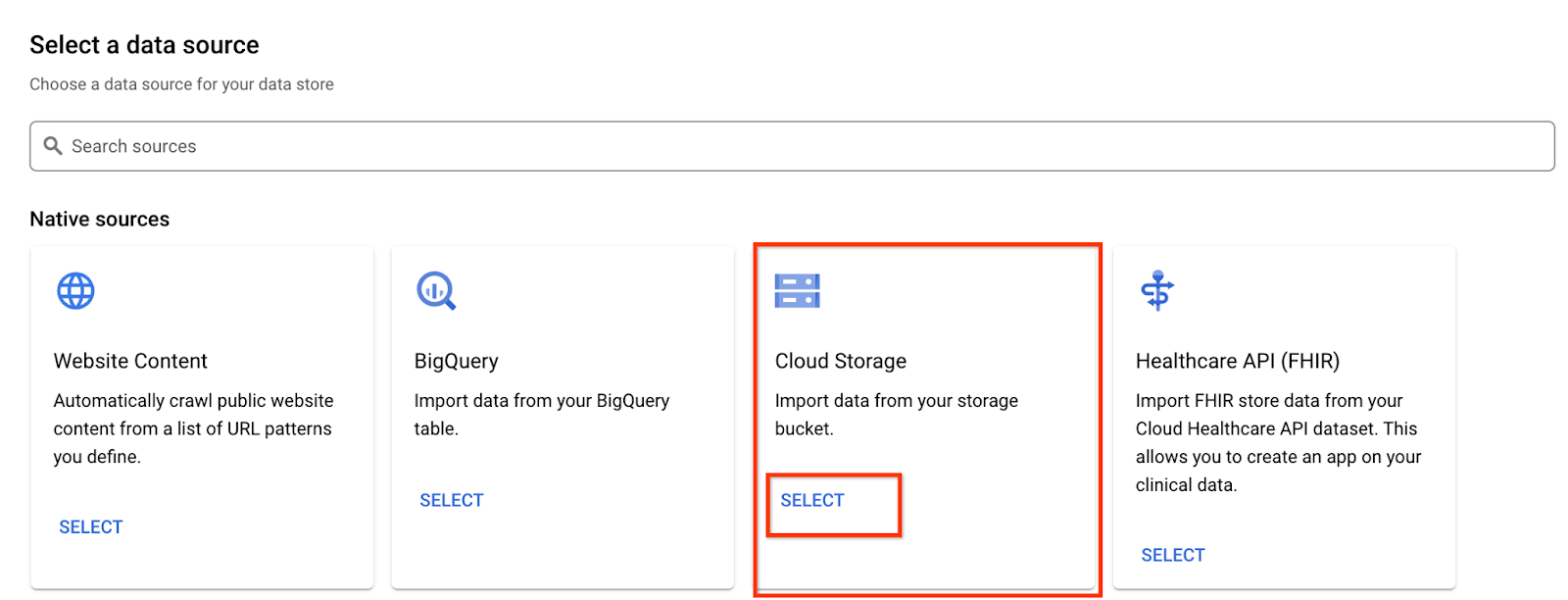Click the Website Content card title
The height and width of the screenshot is (600, 1568).
point(130,361)
